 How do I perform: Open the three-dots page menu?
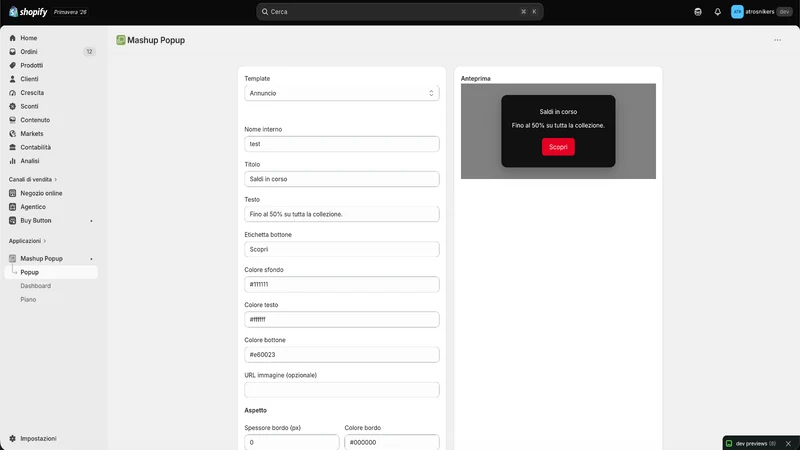(777, 40)
